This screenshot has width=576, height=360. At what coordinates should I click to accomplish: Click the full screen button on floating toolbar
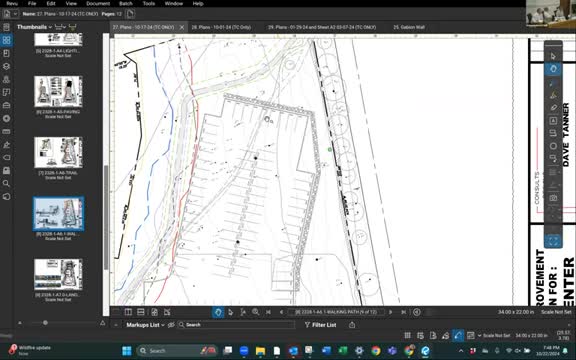[x=553, y=241]
